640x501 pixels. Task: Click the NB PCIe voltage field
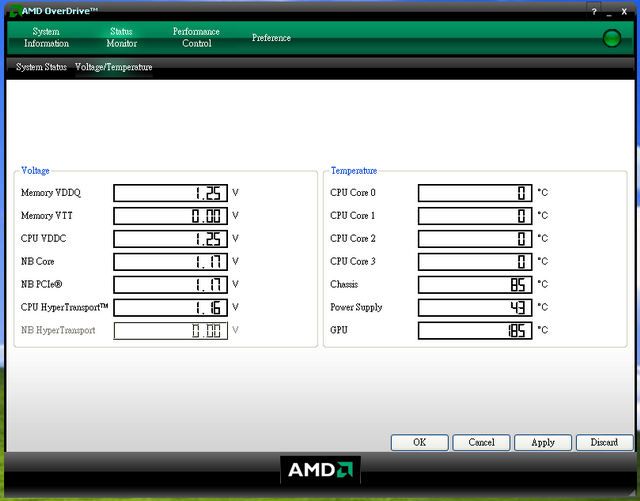coord(171,285)
